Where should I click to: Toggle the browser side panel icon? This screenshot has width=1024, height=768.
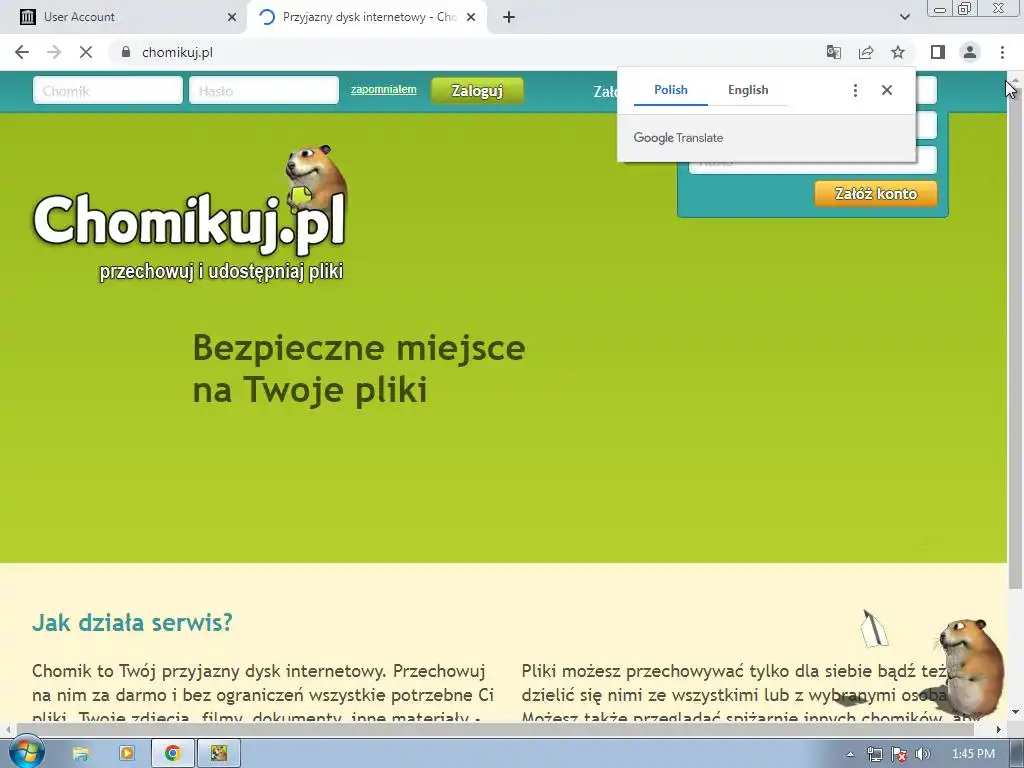pyautogui.click(x=938, y=52)
